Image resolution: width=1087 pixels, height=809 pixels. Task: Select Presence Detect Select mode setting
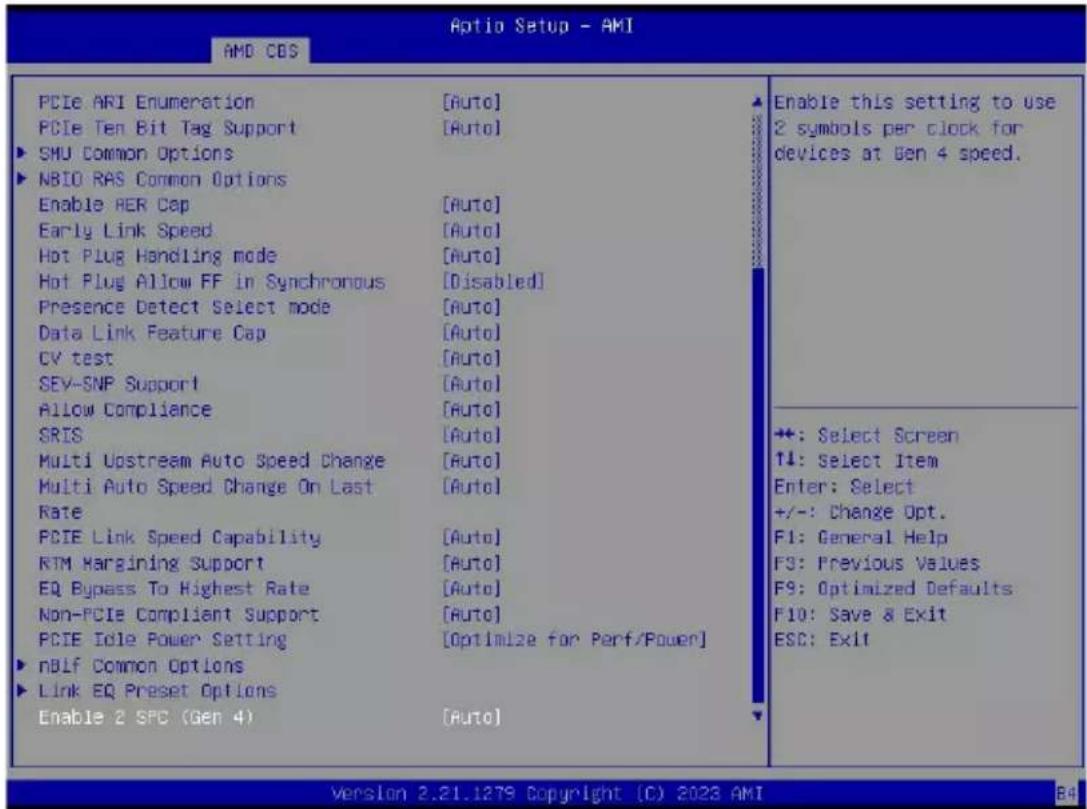[184, 307]
